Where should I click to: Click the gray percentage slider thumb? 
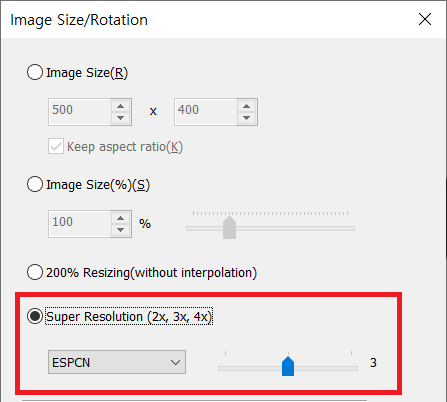pyautogui.click(x=229, y=227)
